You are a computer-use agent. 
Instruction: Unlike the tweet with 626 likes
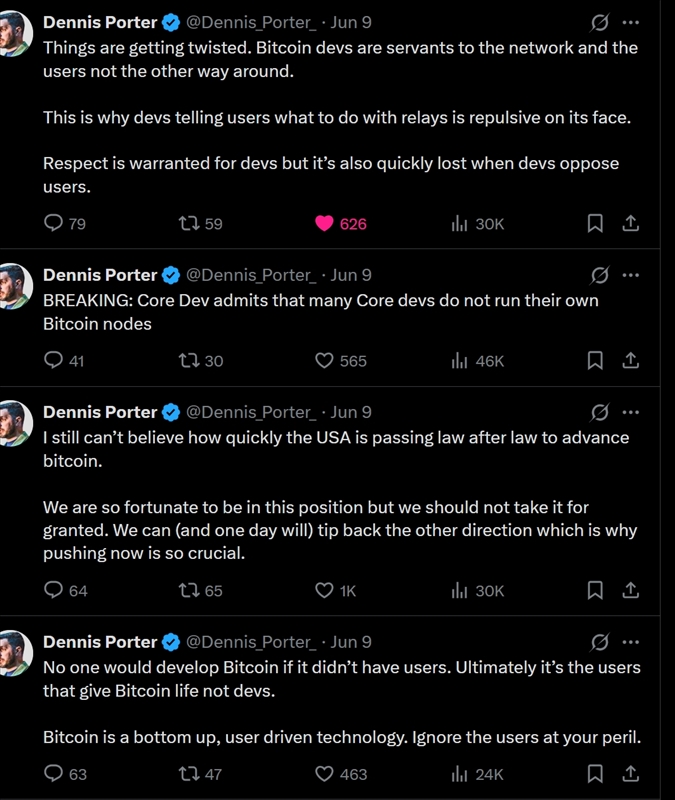pyautogui.click(x=324, y=224)
